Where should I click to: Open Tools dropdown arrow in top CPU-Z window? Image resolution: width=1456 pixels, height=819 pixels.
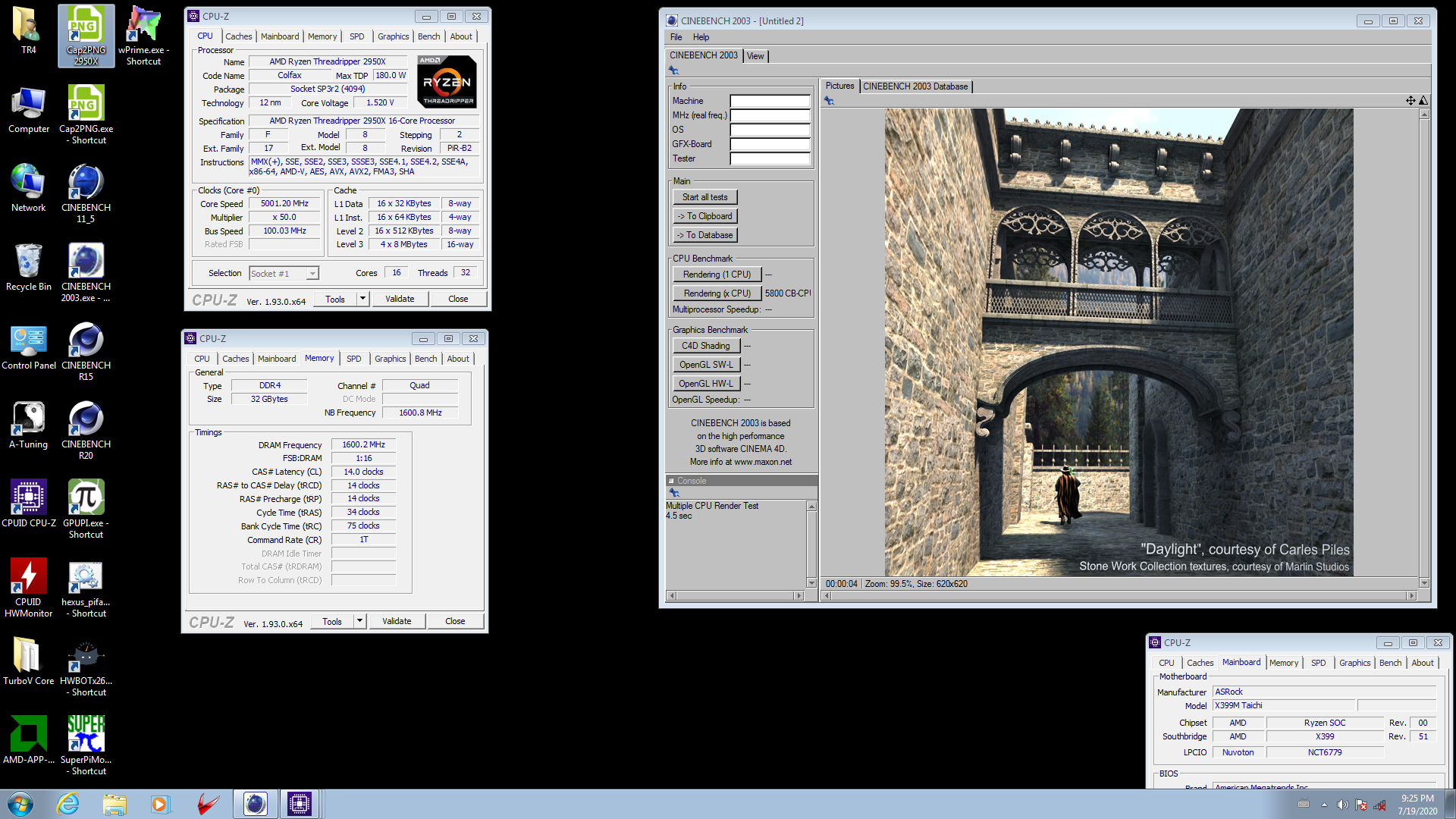click(362, 299)
